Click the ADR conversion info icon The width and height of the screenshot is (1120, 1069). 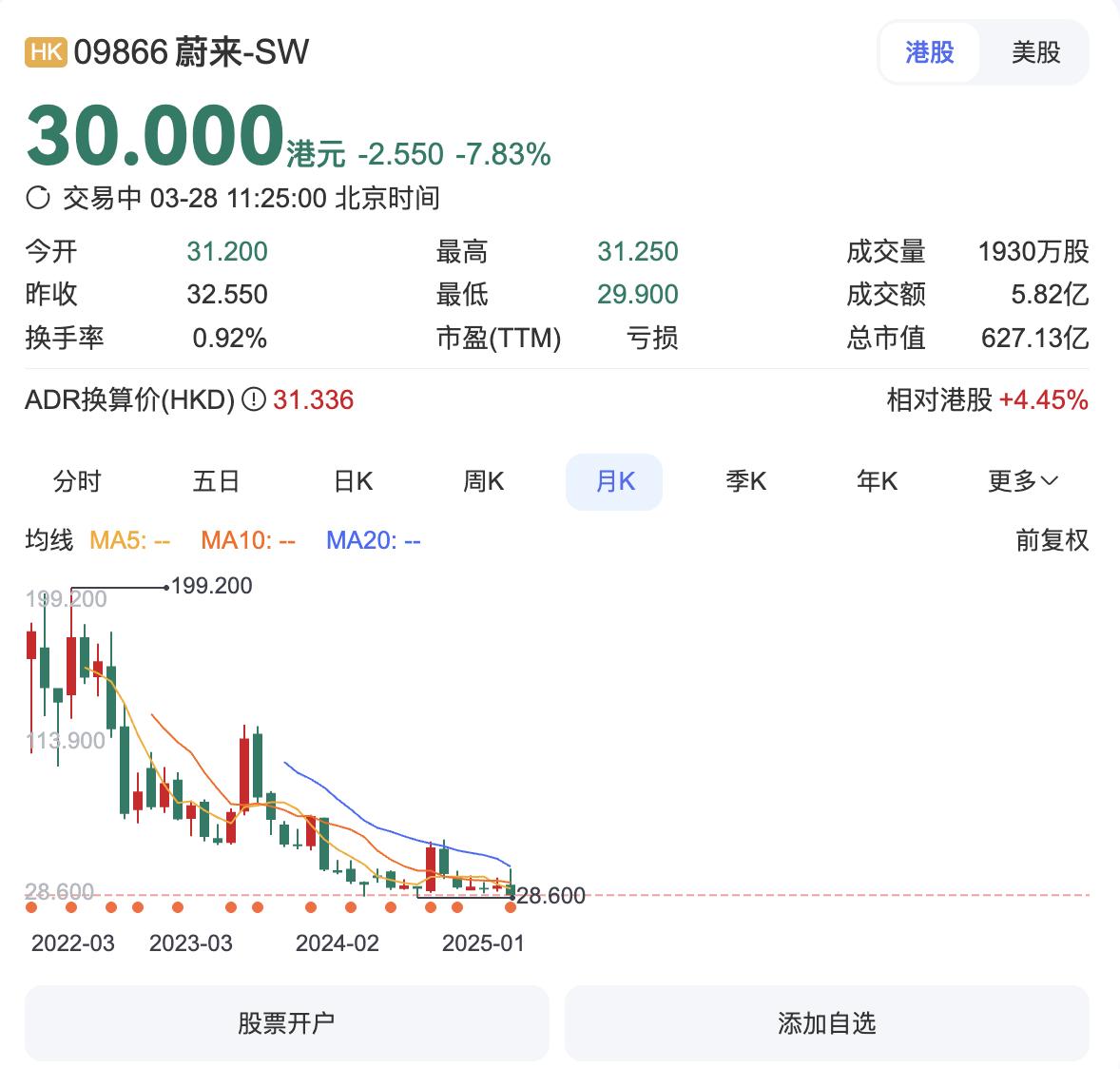pyautogui.click(x=254, y=399)
